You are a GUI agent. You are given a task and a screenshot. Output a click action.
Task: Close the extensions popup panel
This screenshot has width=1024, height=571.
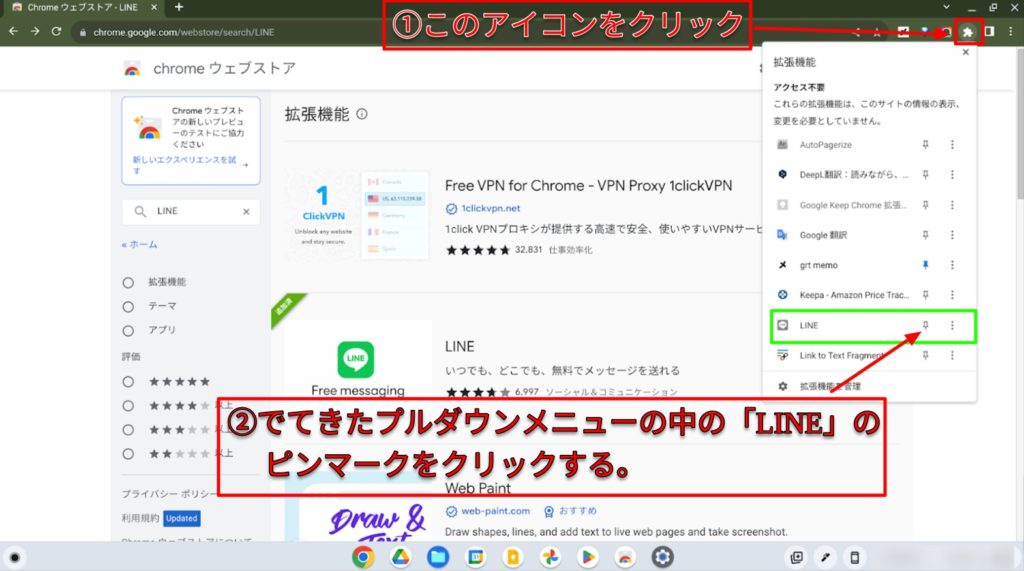965,53
